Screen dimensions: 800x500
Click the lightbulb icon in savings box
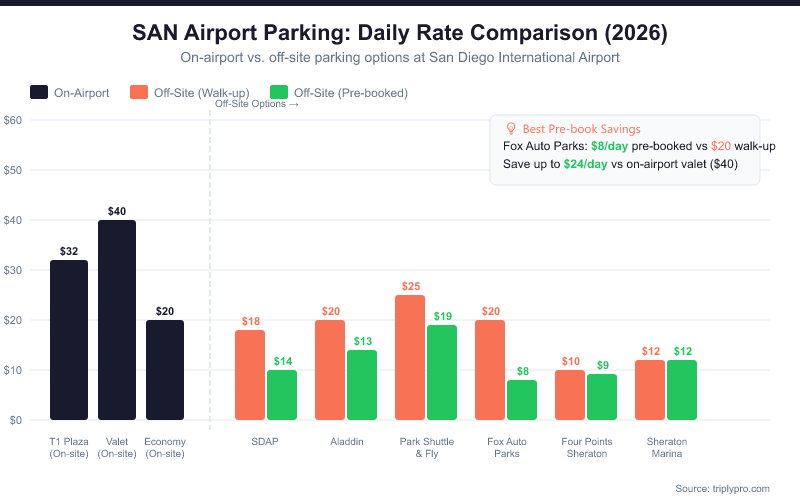click(x=510, y=129)
